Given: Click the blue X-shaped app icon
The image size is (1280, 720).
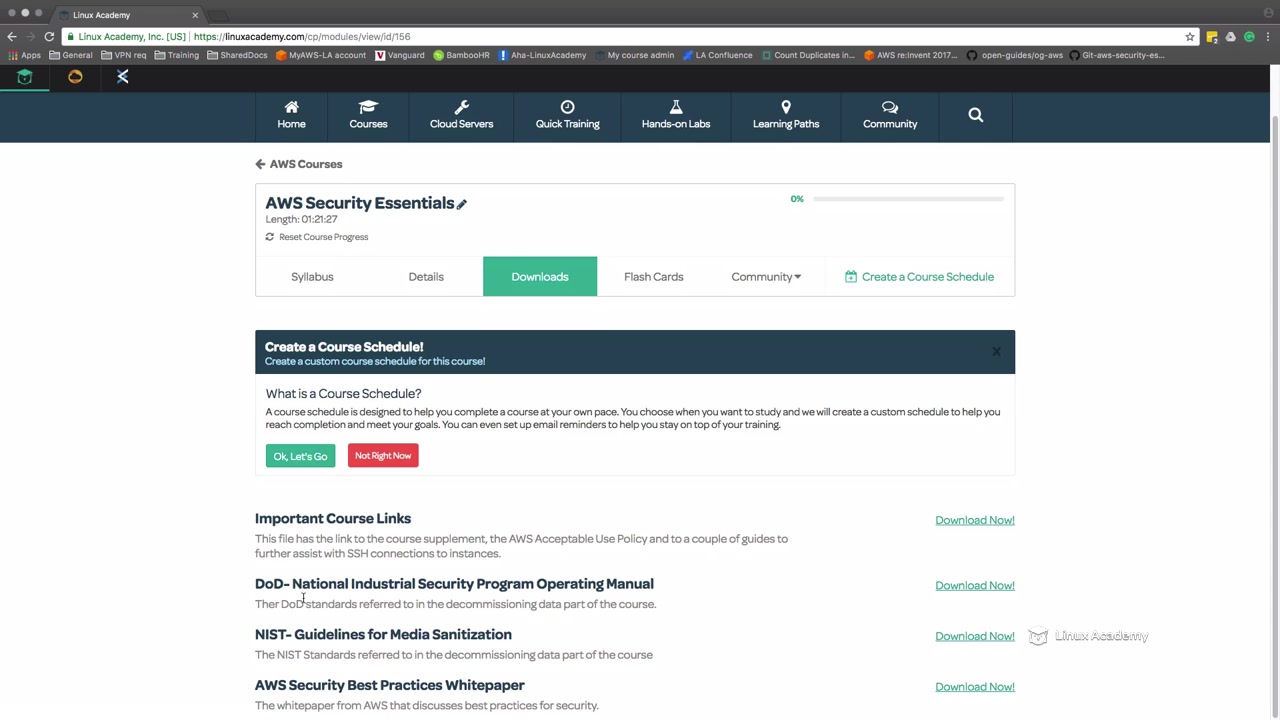Looking at the screenshot, I should coord(123,77).
